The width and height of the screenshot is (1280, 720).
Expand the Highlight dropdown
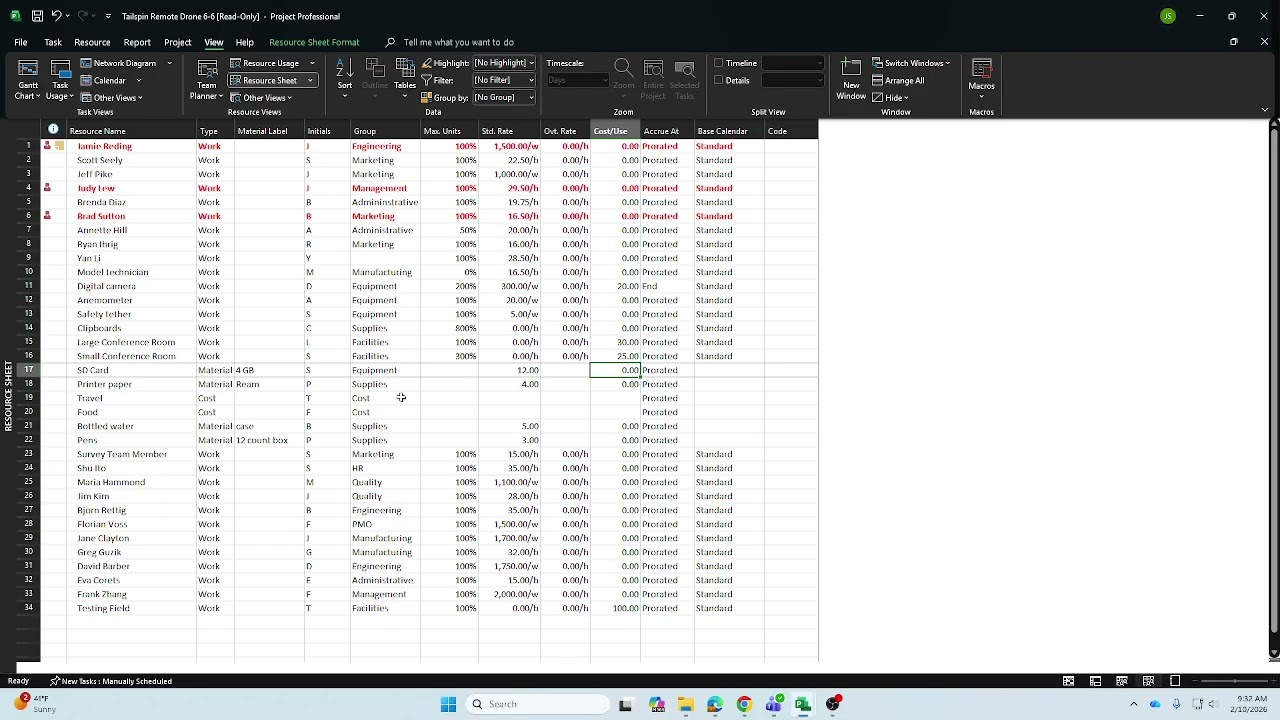click(x=530, y=63)
